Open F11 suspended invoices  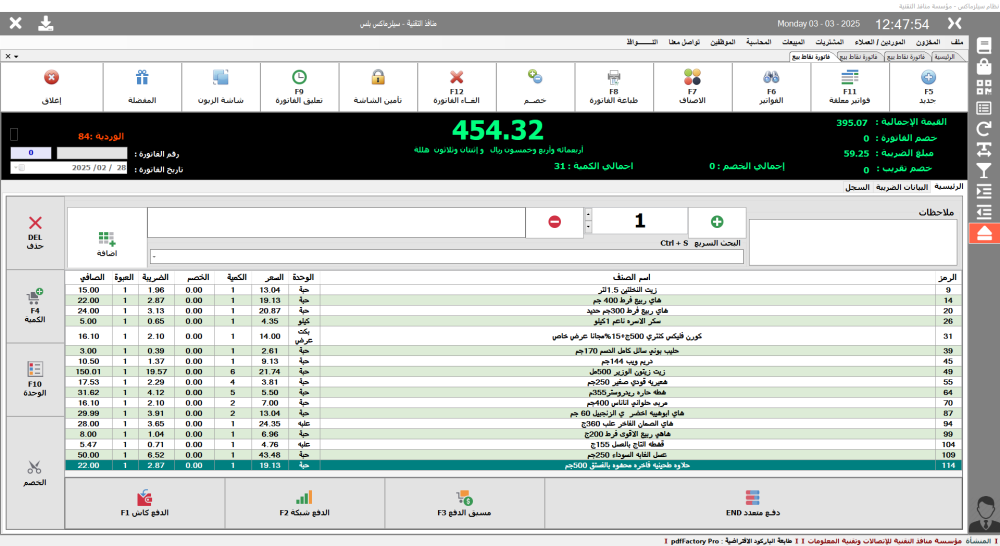point(849,84)
